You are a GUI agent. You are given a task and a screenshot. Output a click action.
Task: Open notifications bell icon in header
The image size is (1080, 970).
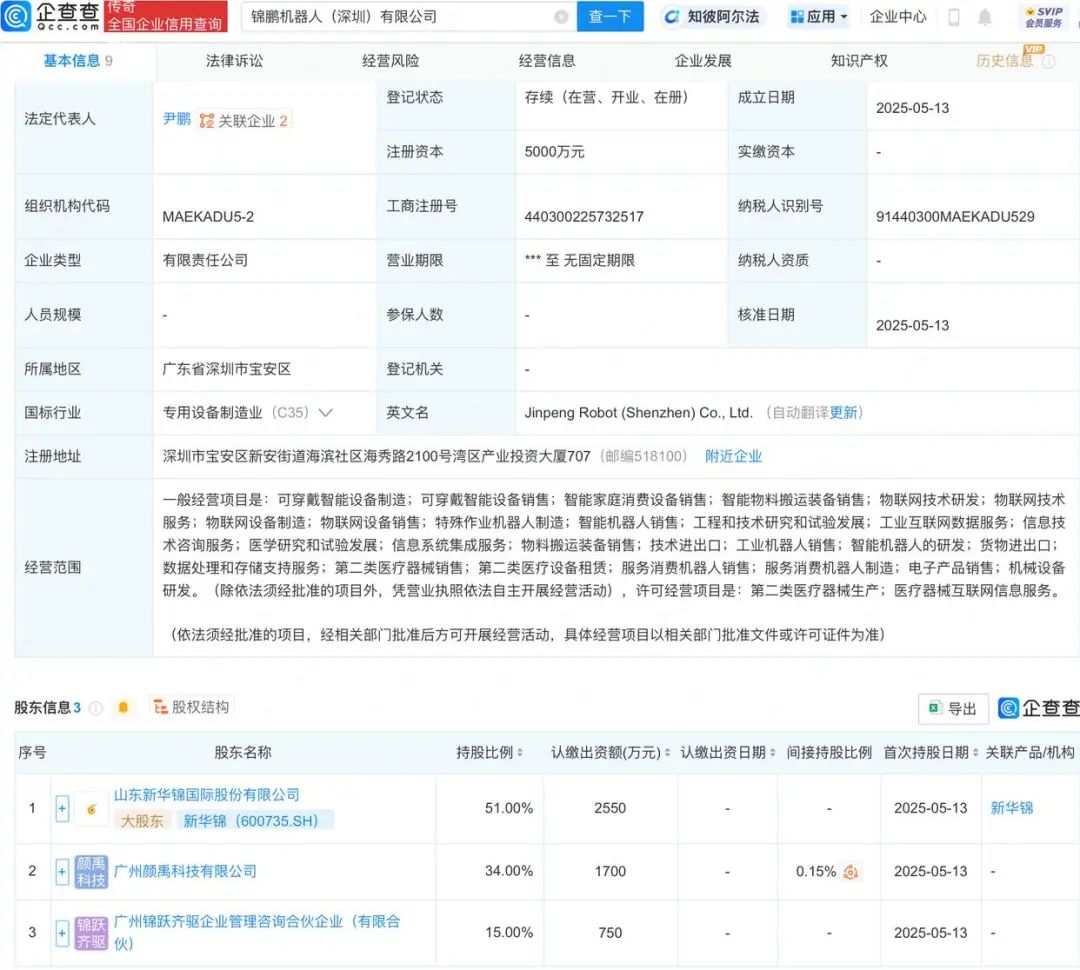[985, 17]
